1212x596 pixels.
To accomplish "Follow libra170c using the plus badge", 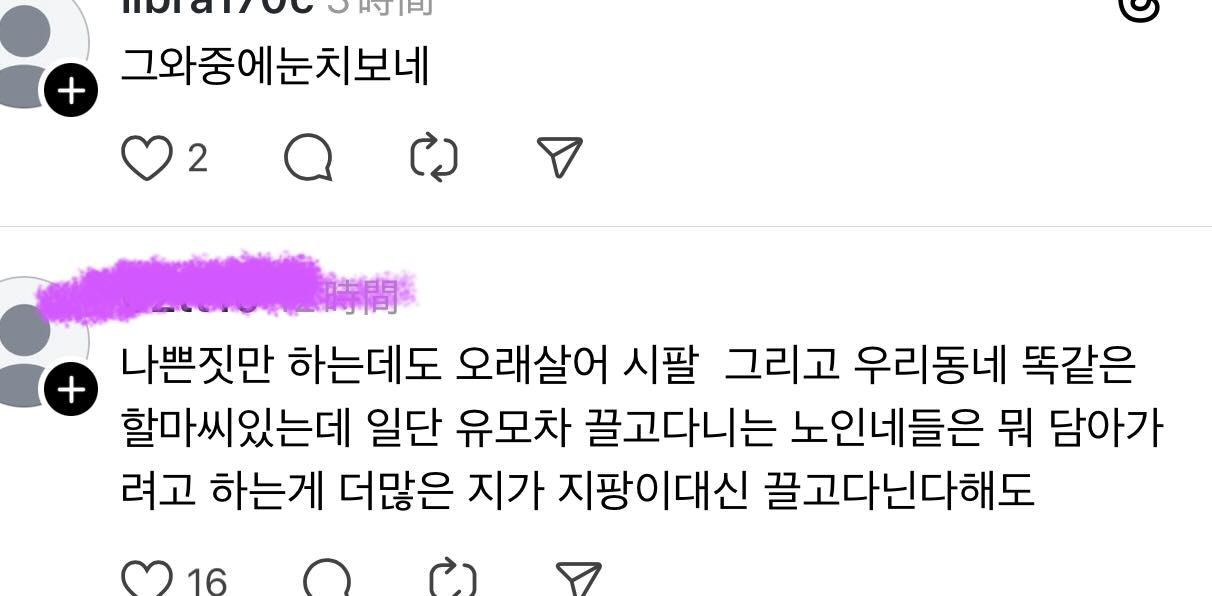I will tap(70, 93).
